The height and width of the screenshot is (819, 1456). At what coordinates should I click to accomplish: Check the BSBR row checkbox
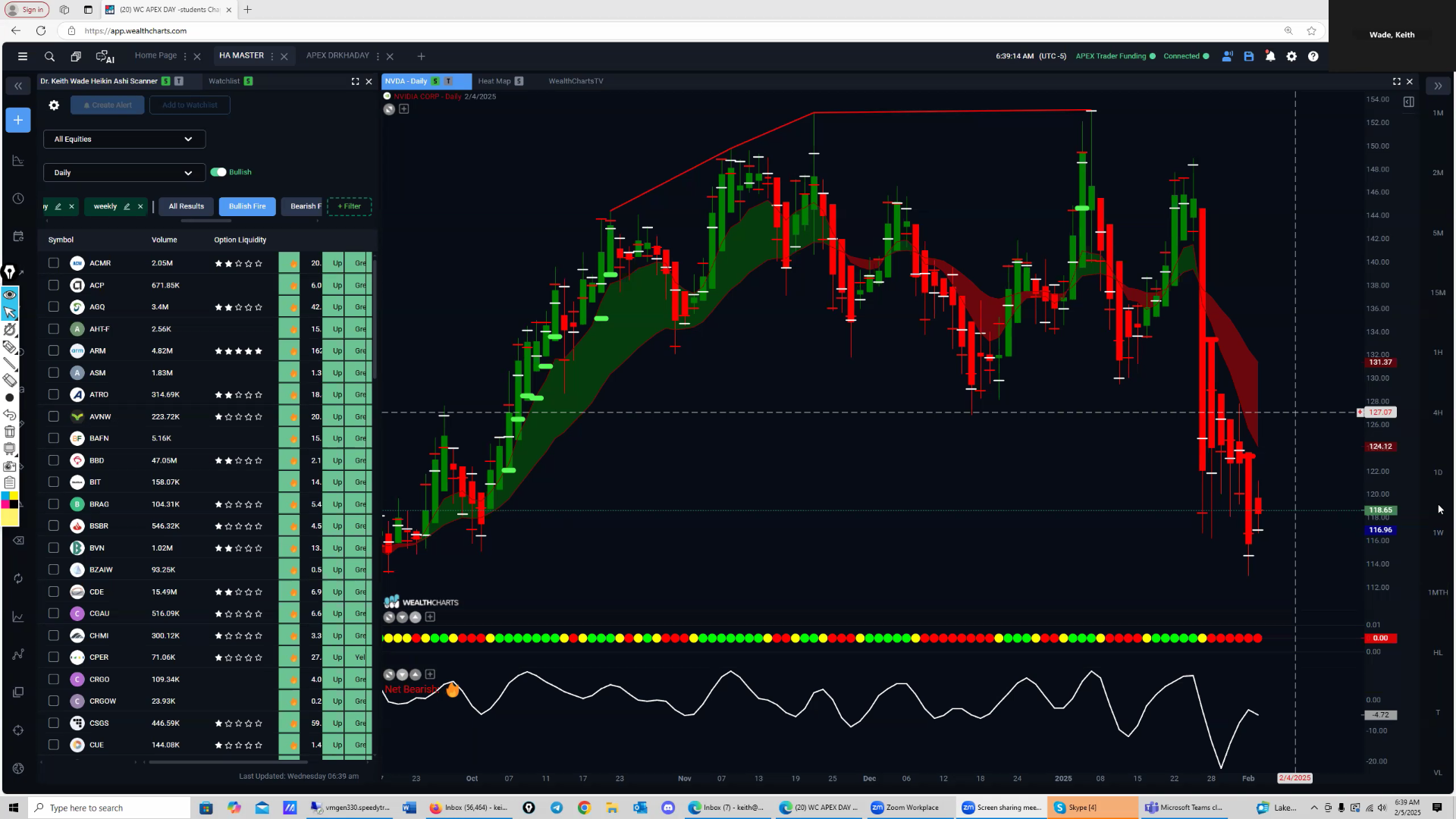tap(53, 526)
